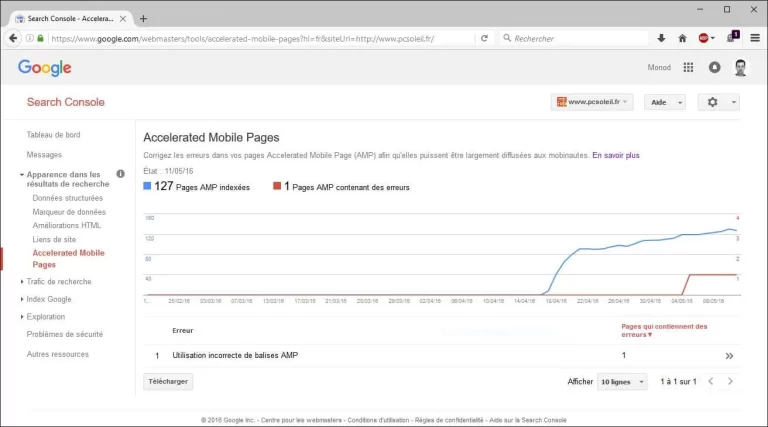Open Conditions d'utilisation footer link
This screenshot has width=768, height=427.
(378, 420)
